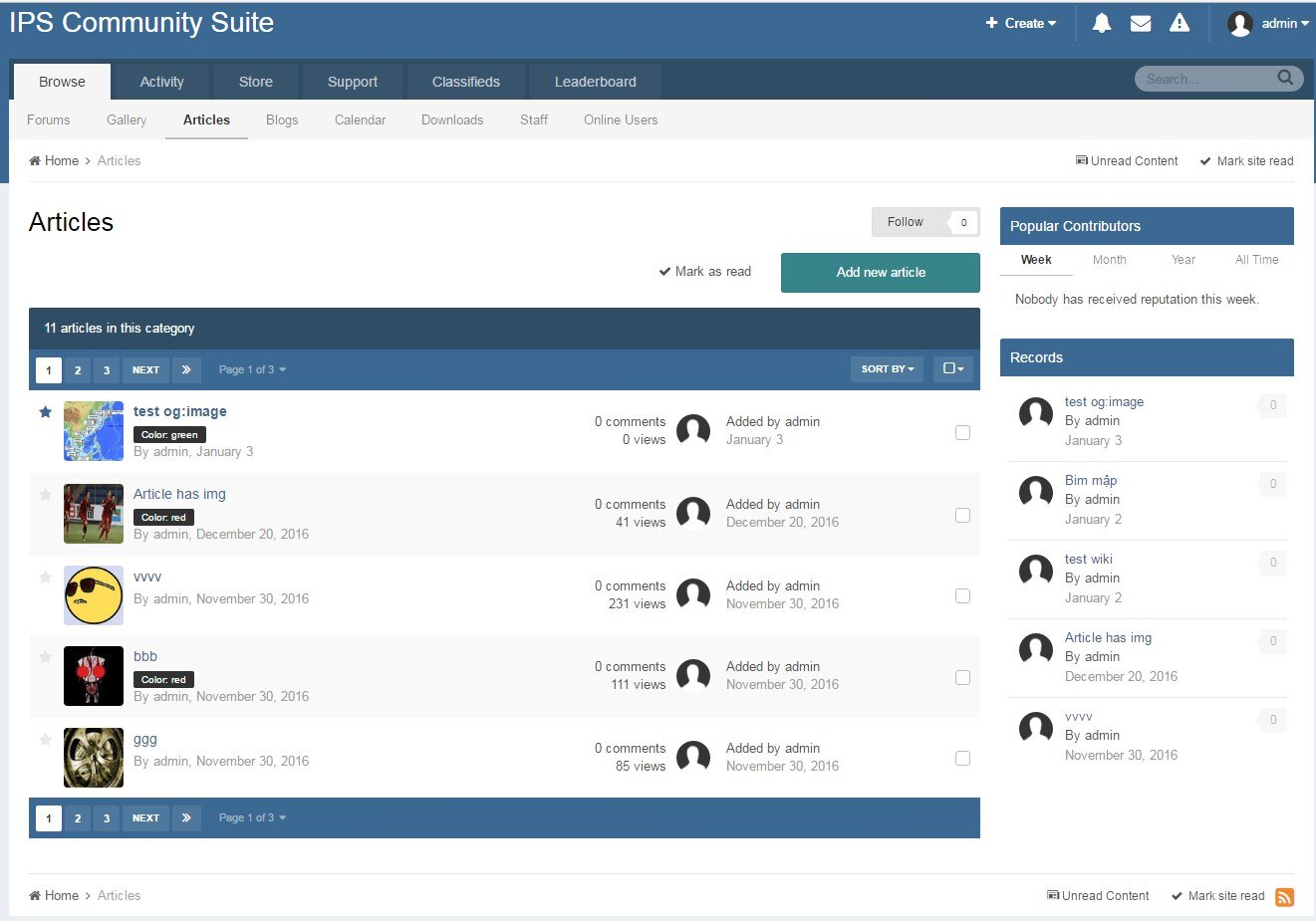Click the RSS feed icon

(1284, 897)
